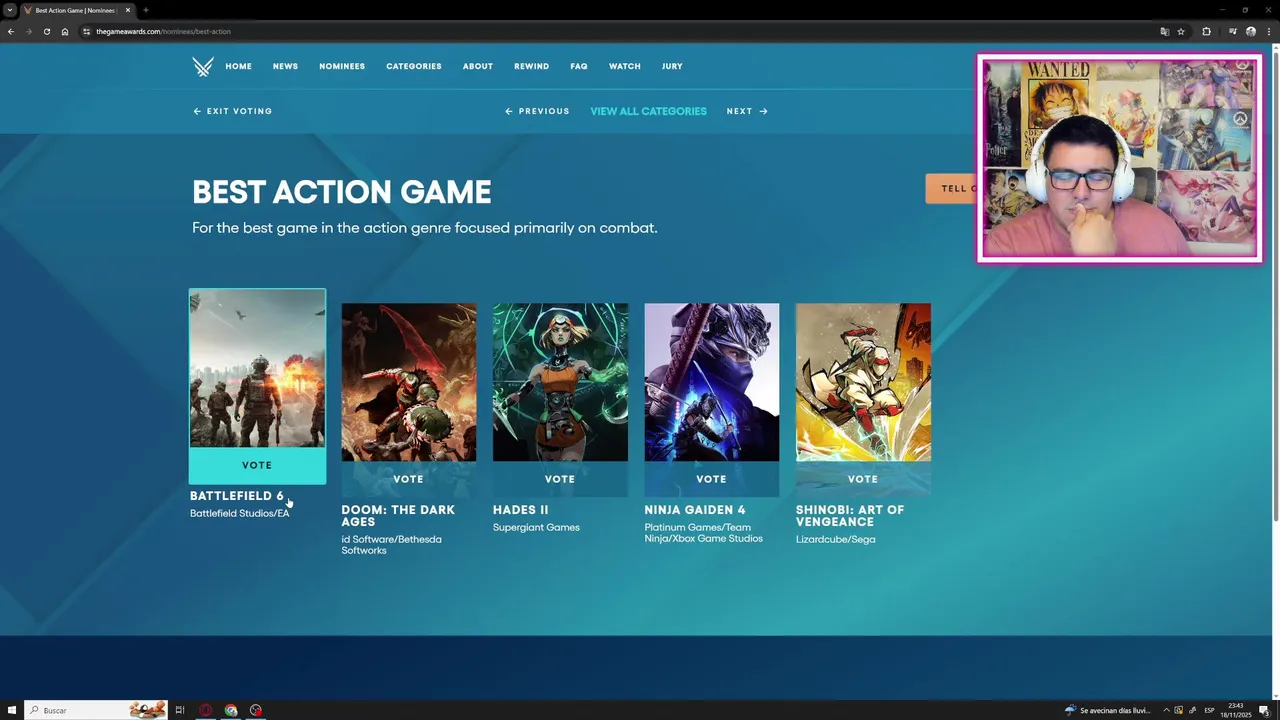The image size is (1280, 720).
Task: Open the NEWS nav item
Action: (x=285, y=67)
